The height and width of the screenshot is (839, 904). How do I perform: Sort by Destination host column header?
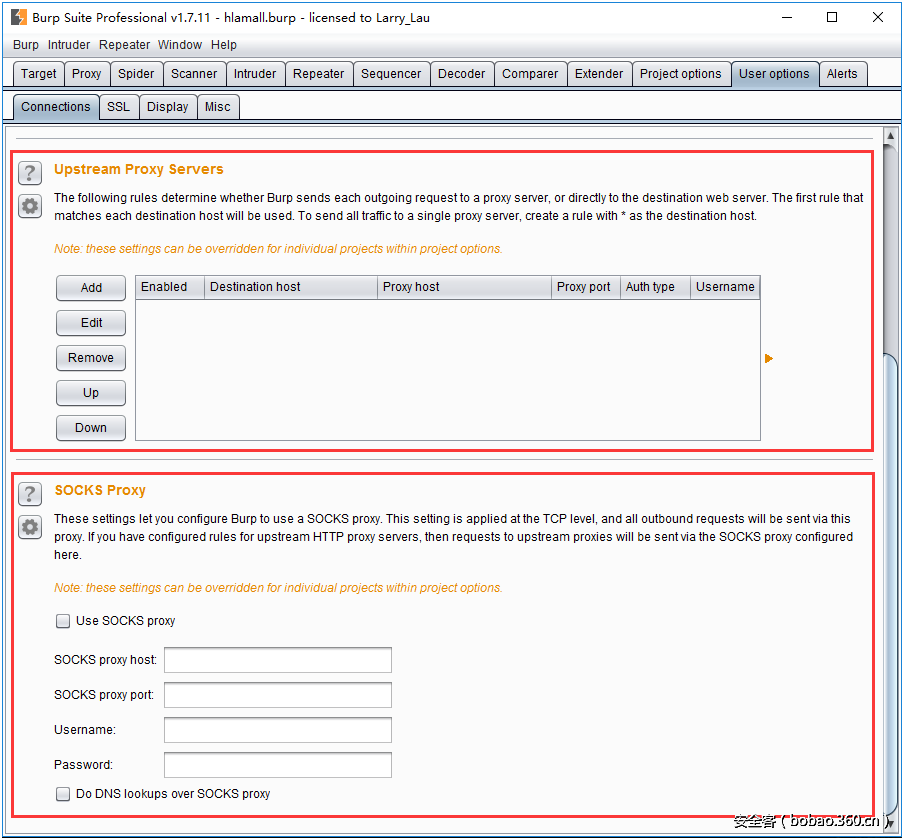289,287
